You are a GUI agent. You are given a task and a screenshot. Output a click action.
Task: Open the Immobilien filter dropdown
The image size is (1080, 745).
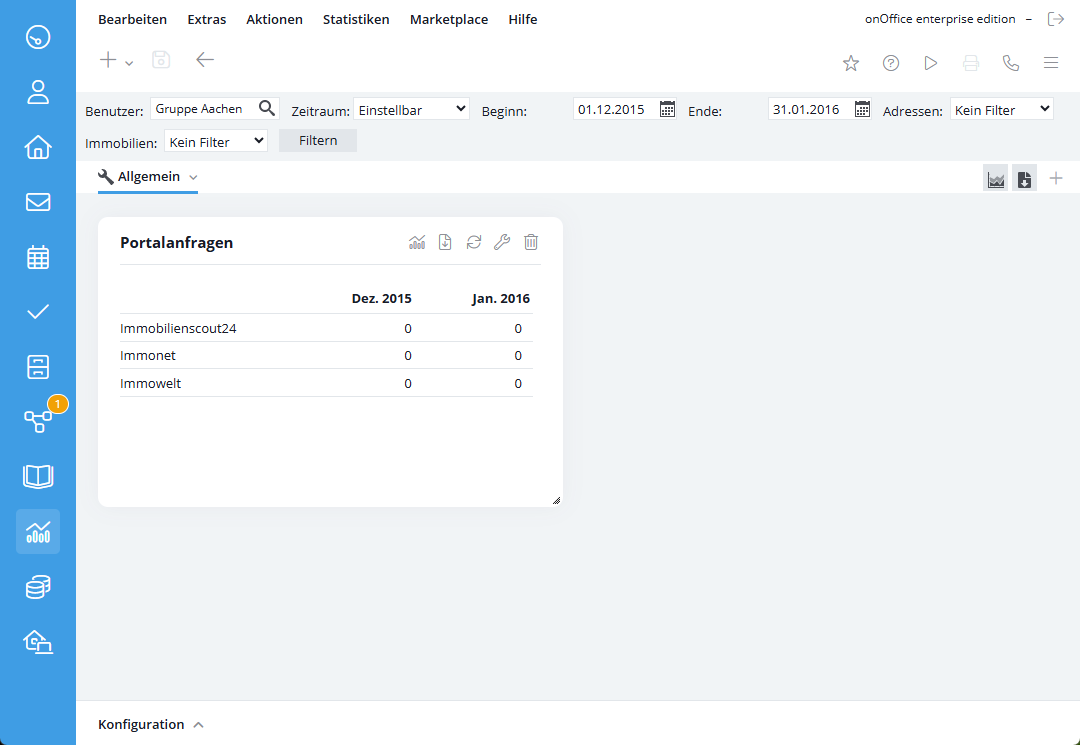(215, 142)
